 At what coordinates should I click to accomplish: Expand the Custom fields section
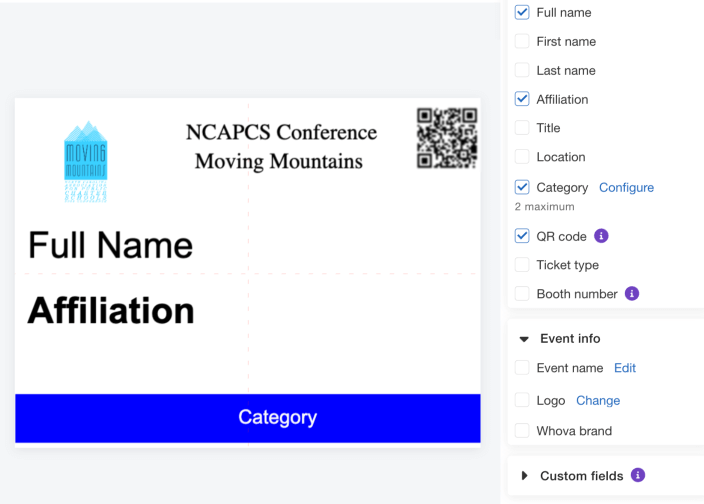coord(524,476)
